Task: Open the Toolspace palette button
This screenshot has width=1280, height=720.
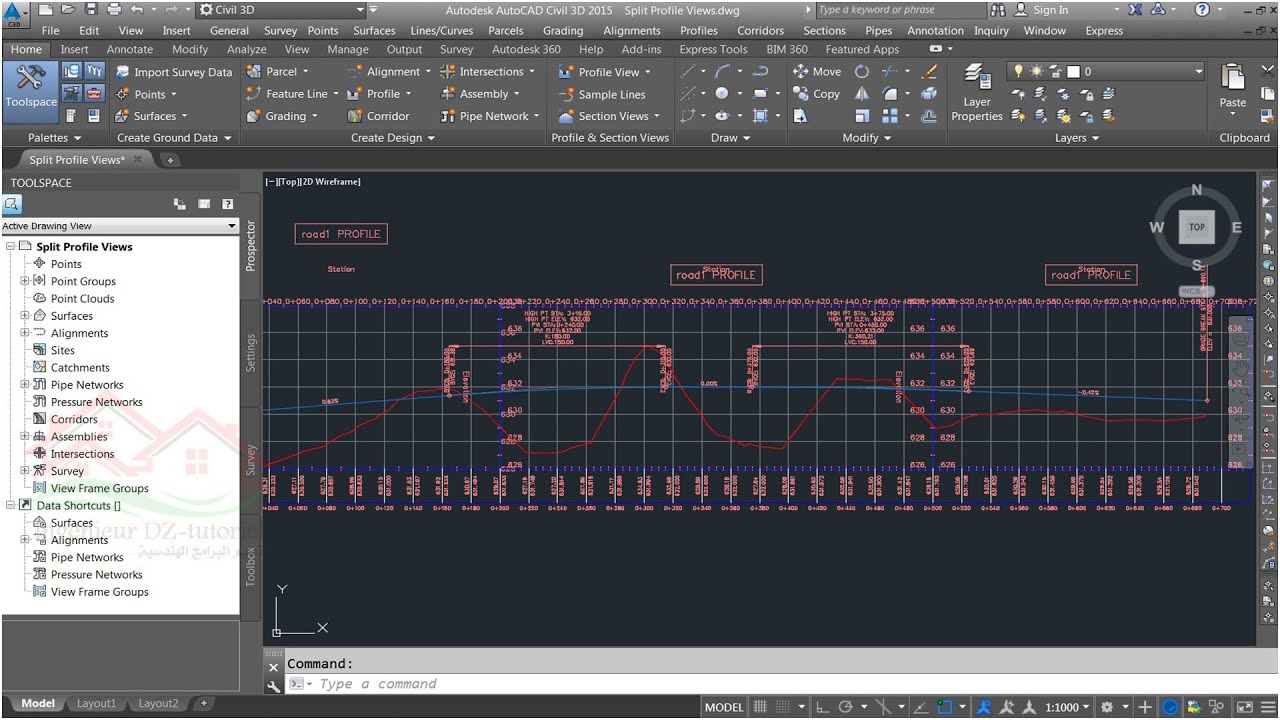Action: tap(30, 87)
